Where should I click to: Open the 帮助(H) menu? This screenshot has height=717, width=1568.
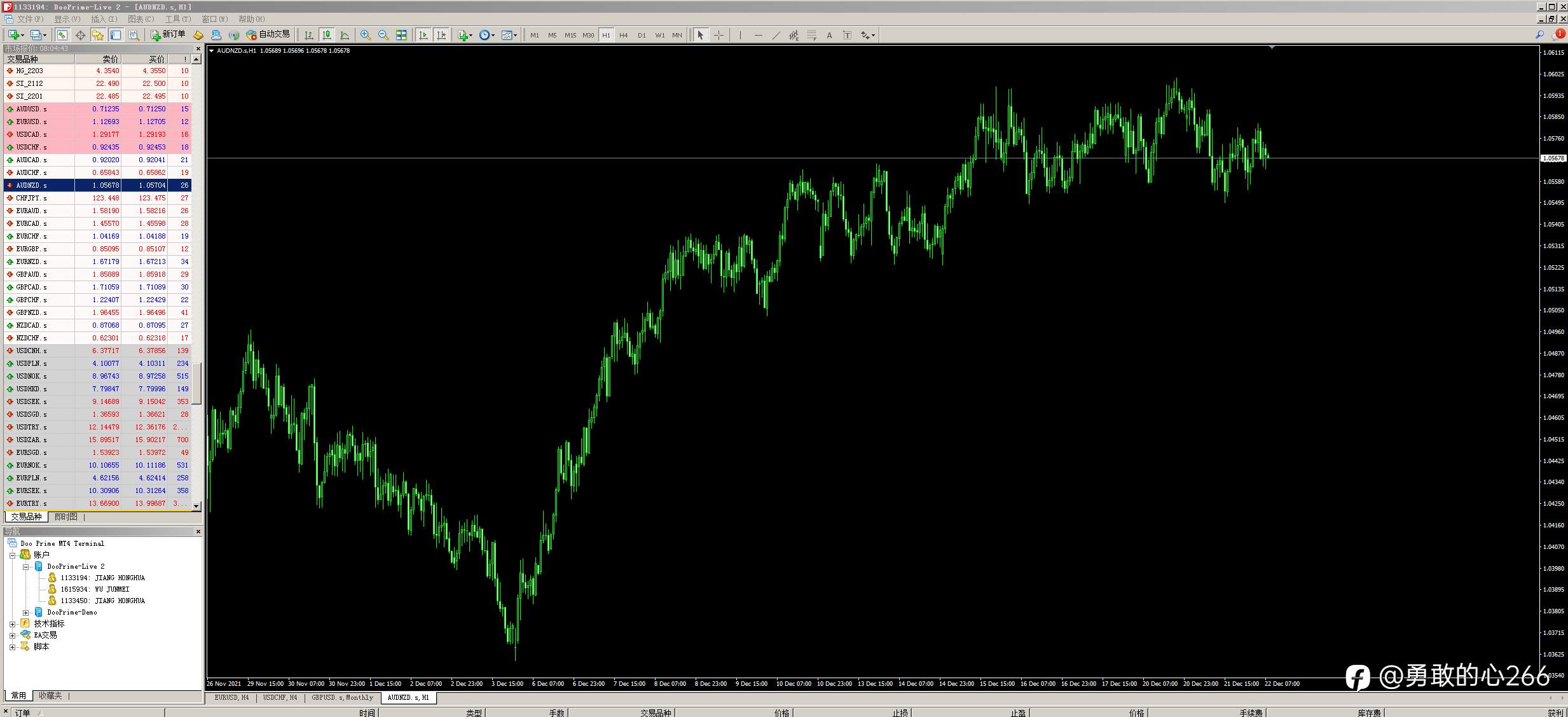click(x=251, y=19)
